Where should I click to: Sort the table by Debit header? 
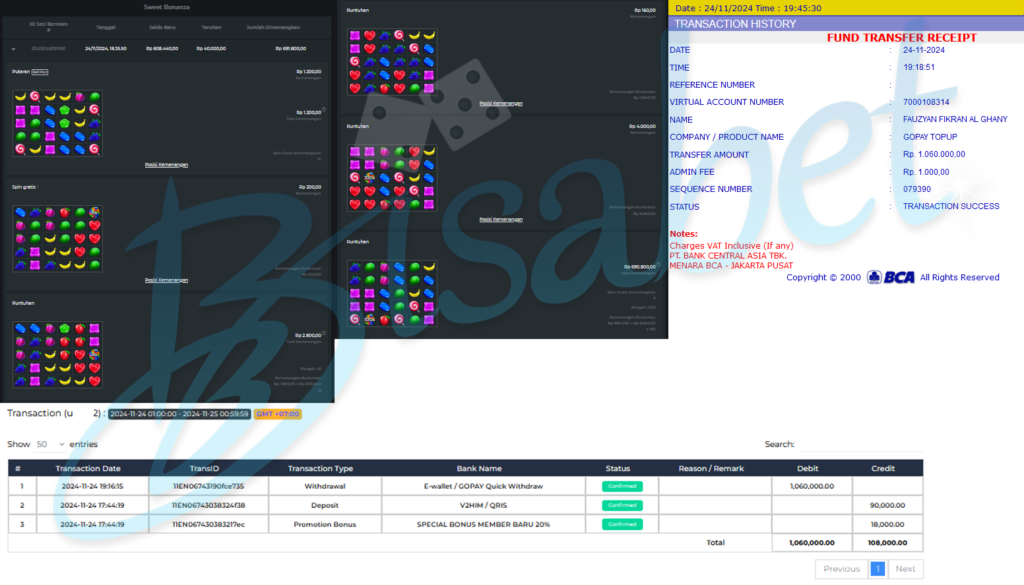[808, 468]
